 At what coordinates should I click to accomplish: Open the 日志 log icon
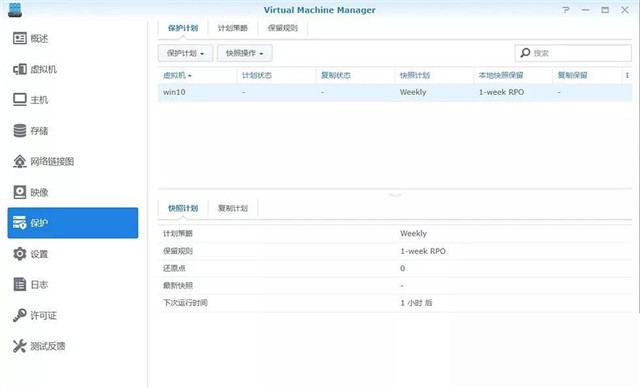click(x=20, y=284)
